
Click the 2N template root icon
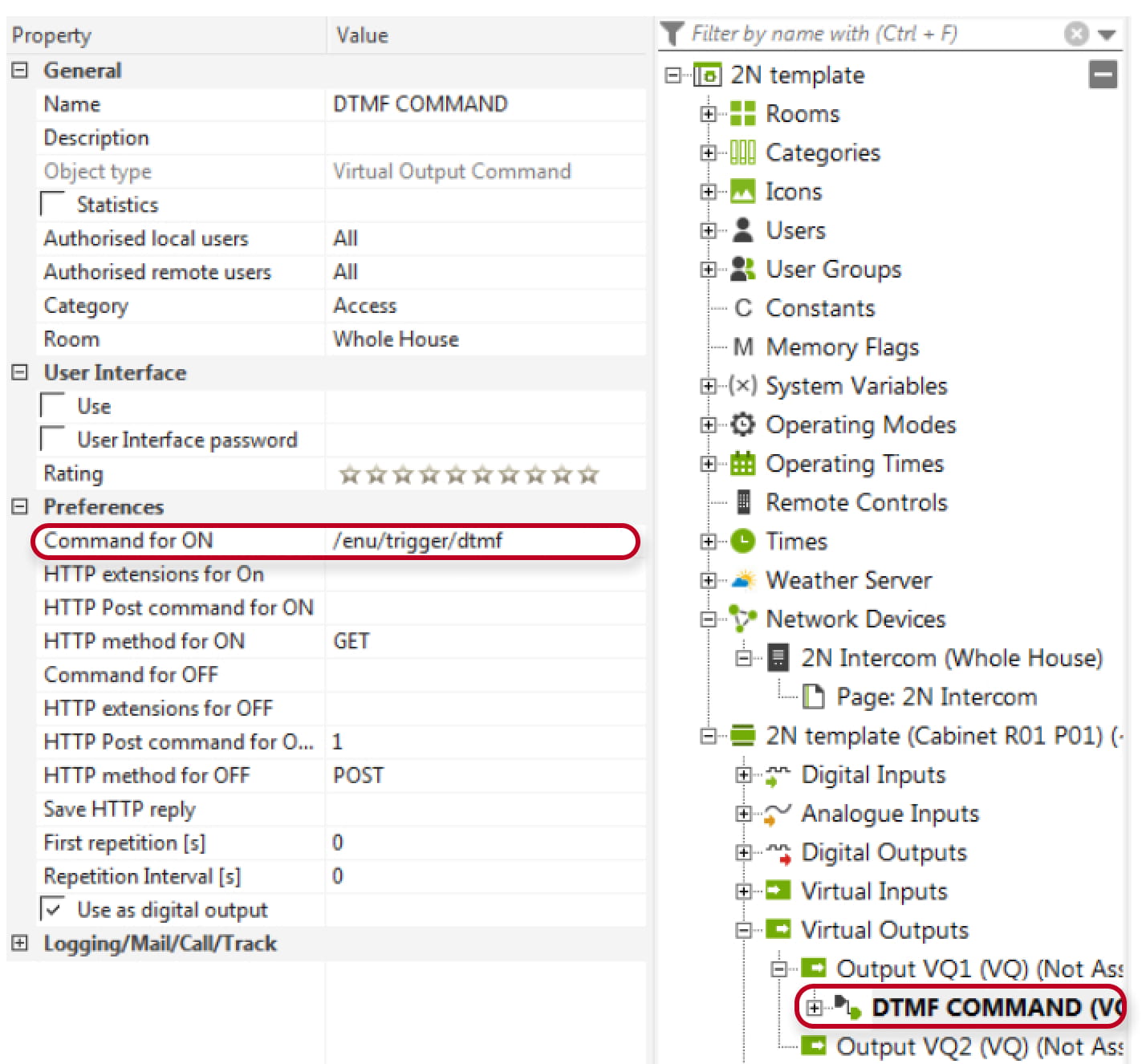tap(707, 75)
